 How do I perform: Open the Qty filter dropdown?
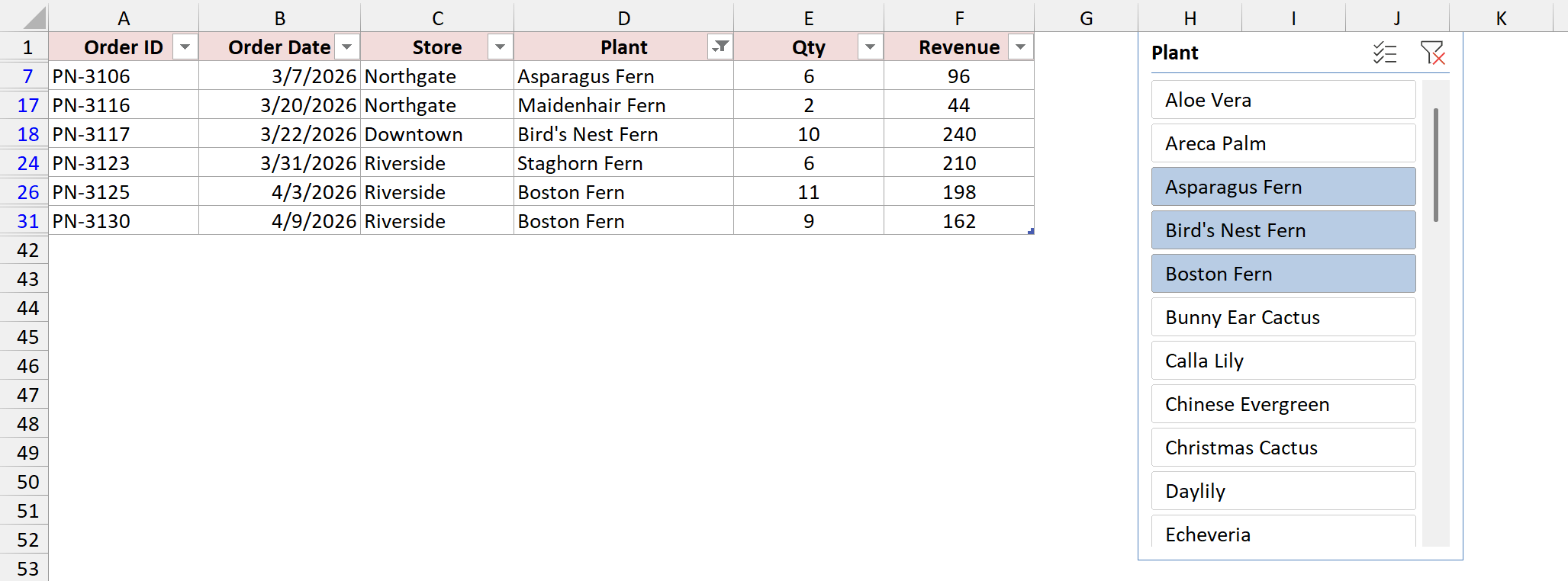click(870, 47)
